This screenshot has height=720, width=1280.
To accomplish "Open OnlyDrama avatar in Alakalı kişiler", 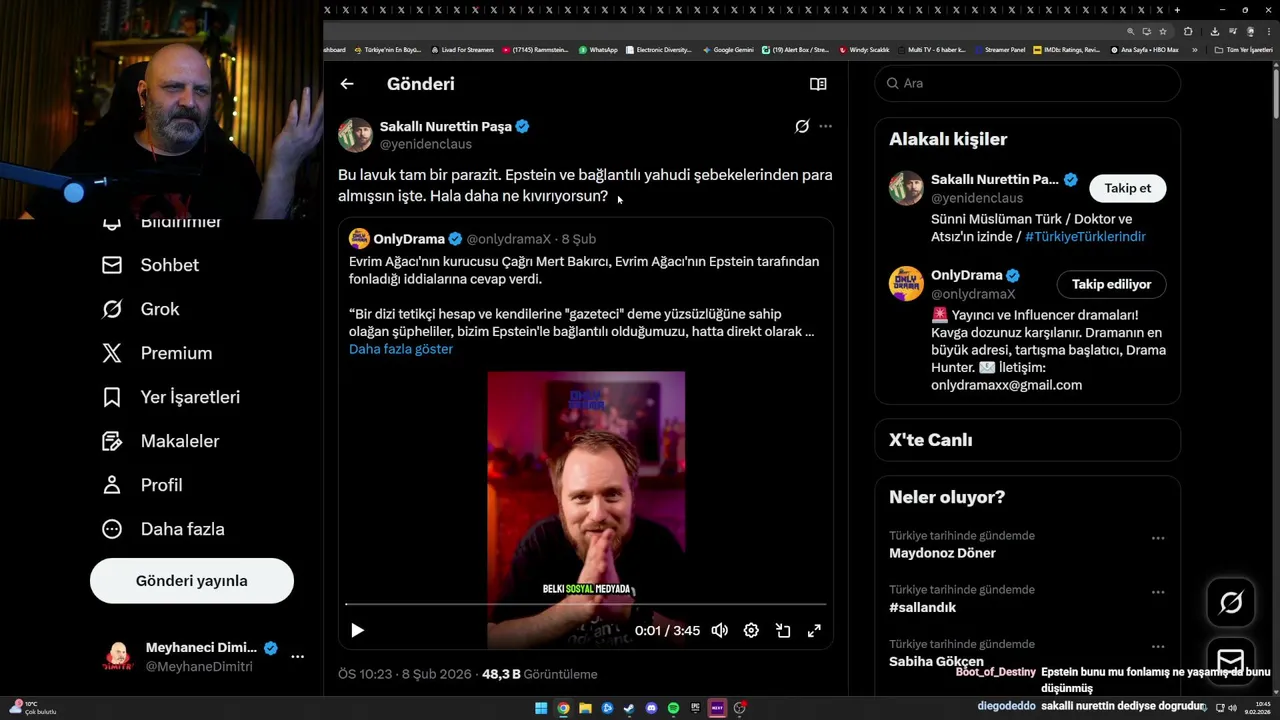I will 906,284.
